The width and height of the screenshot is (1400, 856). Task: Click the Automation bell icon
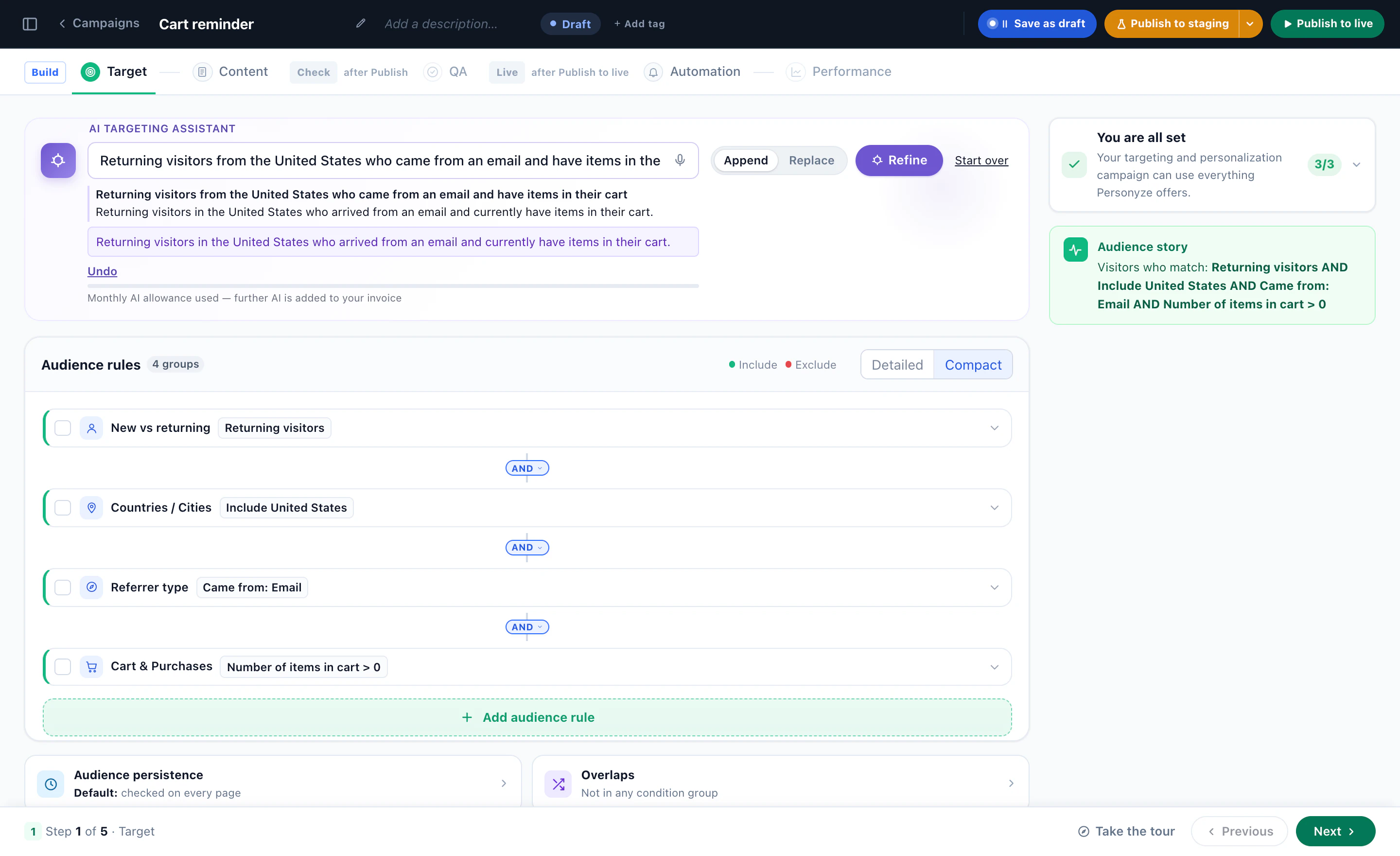(653, 72)
